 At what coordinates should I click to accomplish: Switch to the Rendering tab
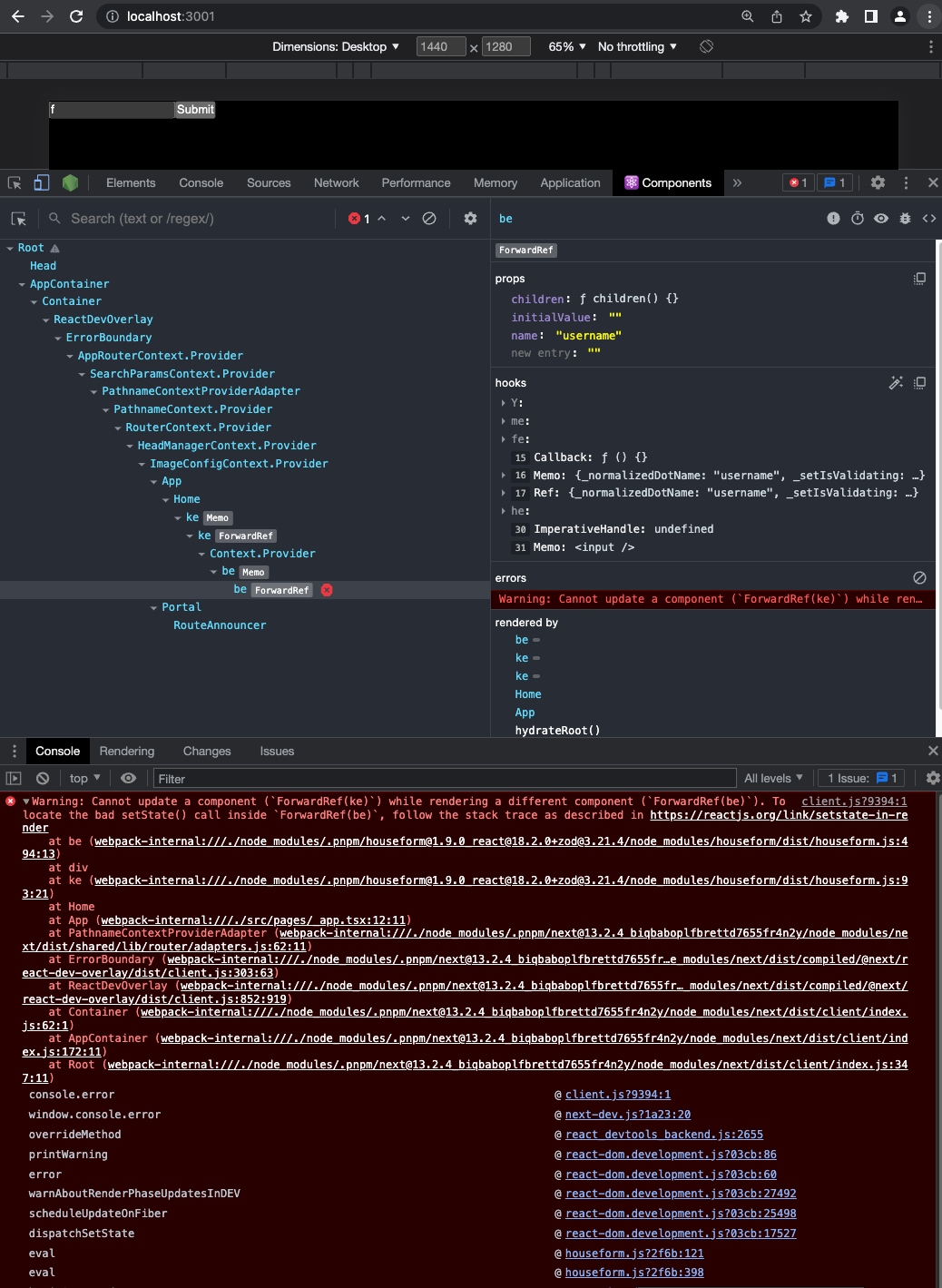[x=127, y=751]
